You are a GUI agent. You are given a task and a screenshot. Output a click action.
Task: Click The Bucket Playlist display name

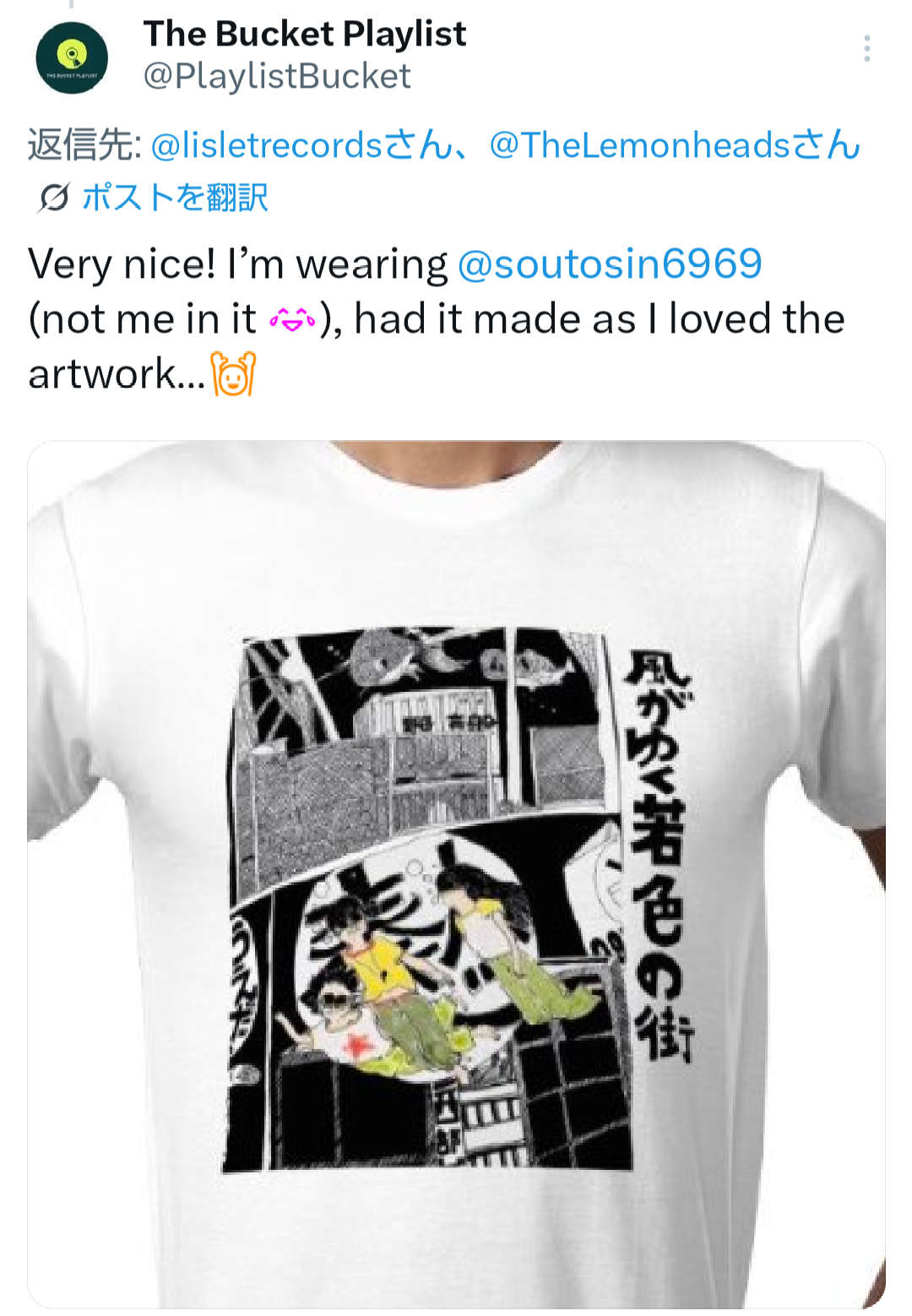tap(305, 34)
